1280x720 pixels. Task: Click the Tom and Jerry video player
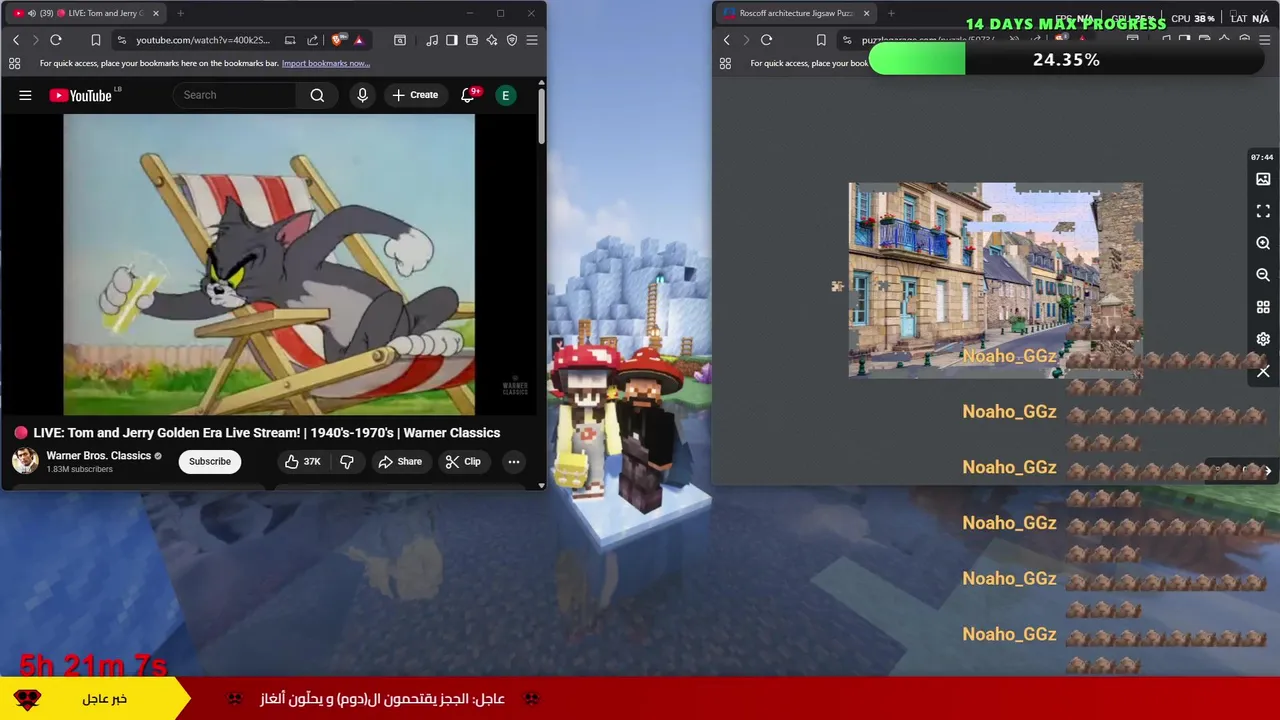coord(269,264)
